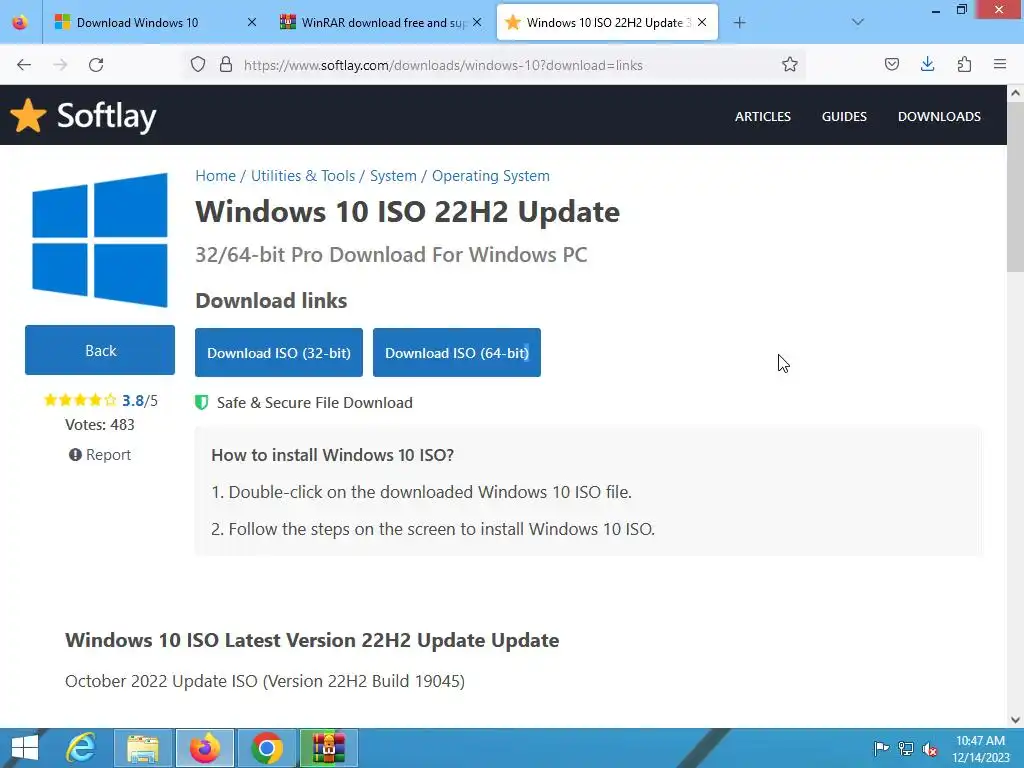Follow the Home breadcrumb link
Image resolution: width=1024 pixels, height=768 pixels.
coord(216,176)
